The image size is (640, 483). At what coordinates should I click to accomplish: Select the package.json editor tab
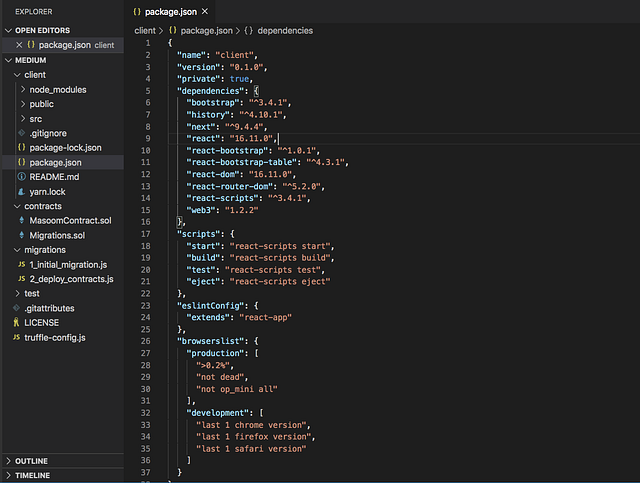point(171,10)
